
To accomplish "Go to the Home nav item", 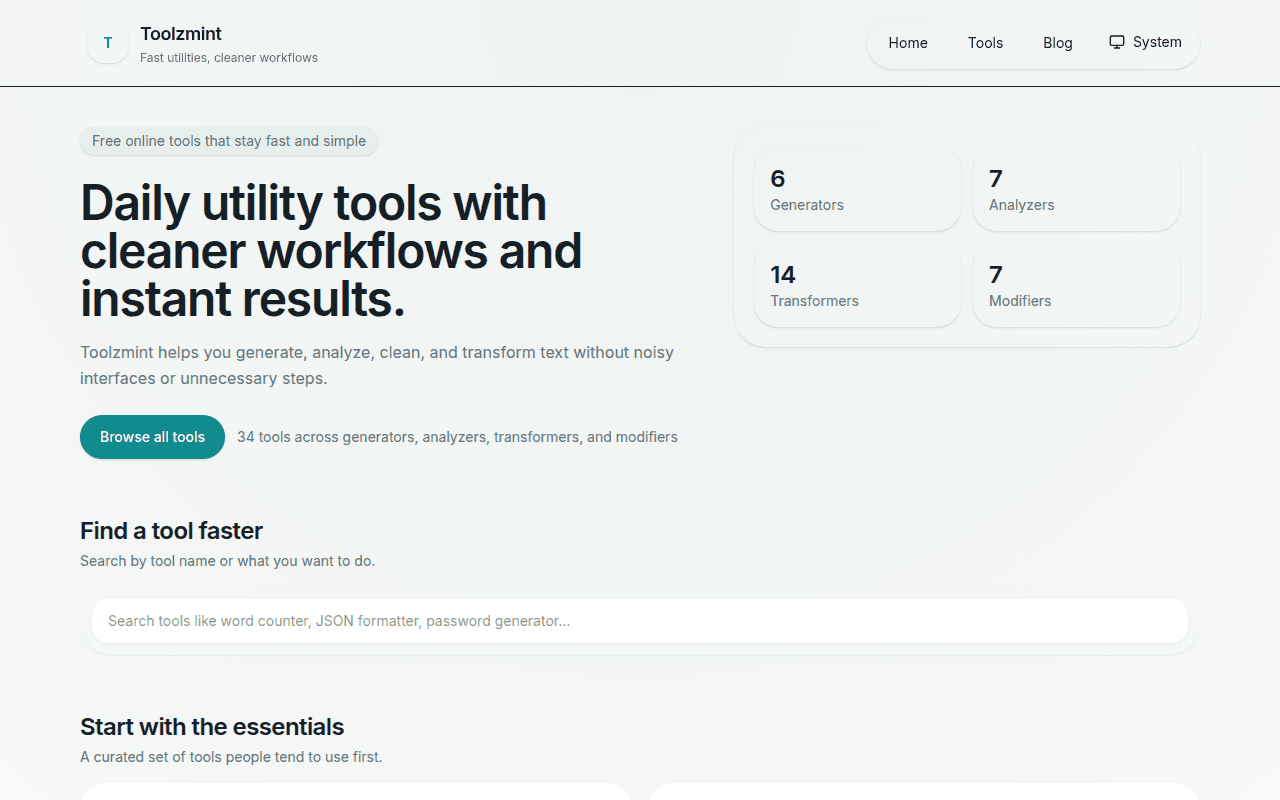I will [908, 43].
